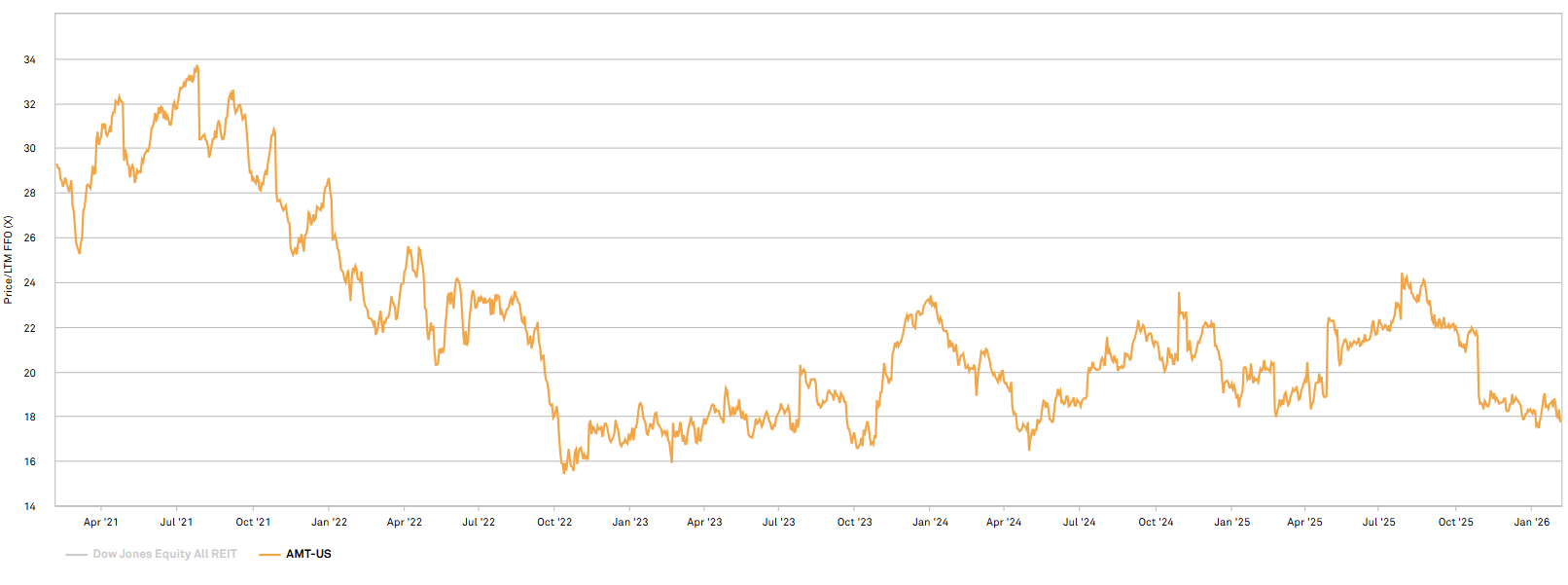Image resolution: width=1568 pixels, height=585 pixels.
Task: Click the 34 y-axis value
Action: 30,60
